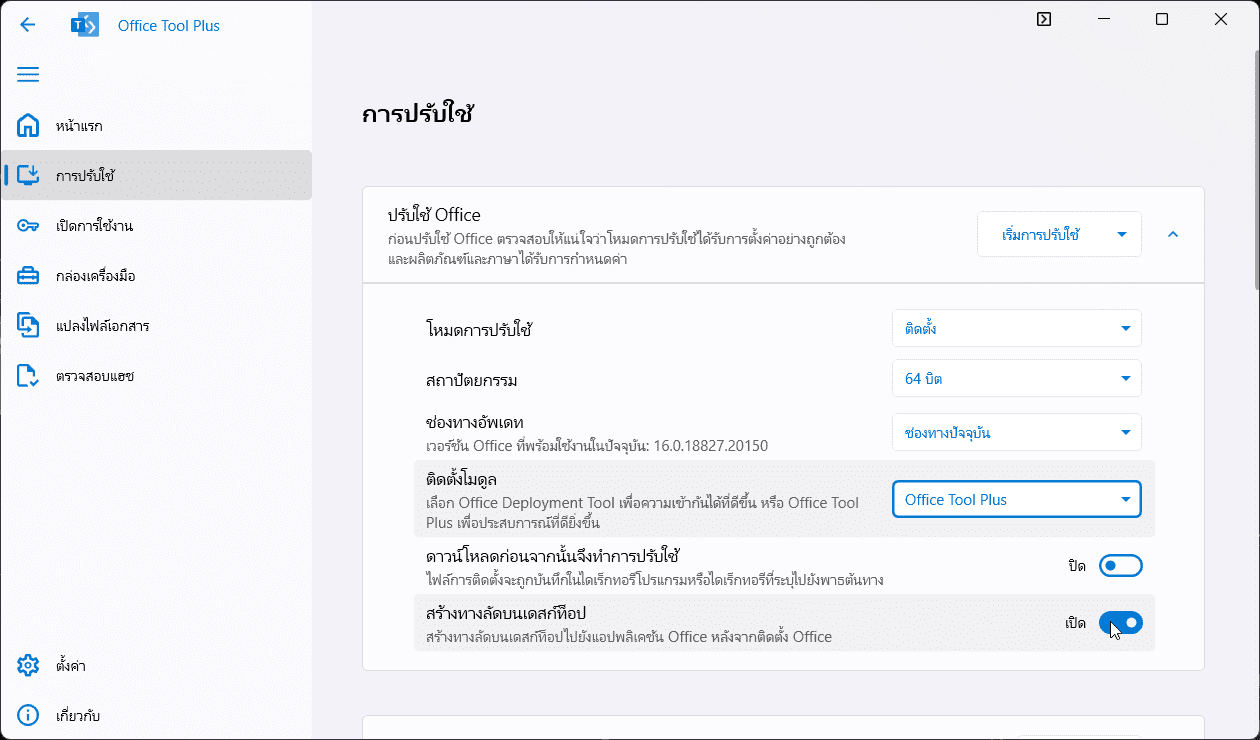
Task: Open กล่องเครื่องมือ from the sidebar
Action: coord(156,276)
